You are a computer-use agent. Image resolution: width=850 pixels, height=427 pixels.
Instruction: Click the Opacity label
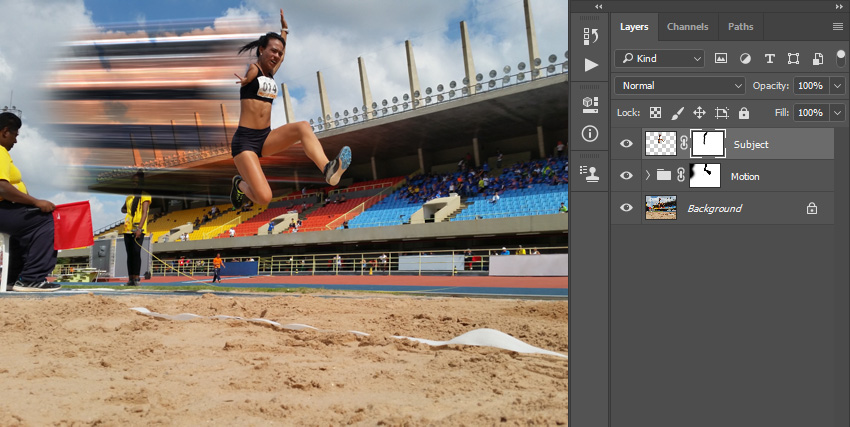[x=770, y=86]
